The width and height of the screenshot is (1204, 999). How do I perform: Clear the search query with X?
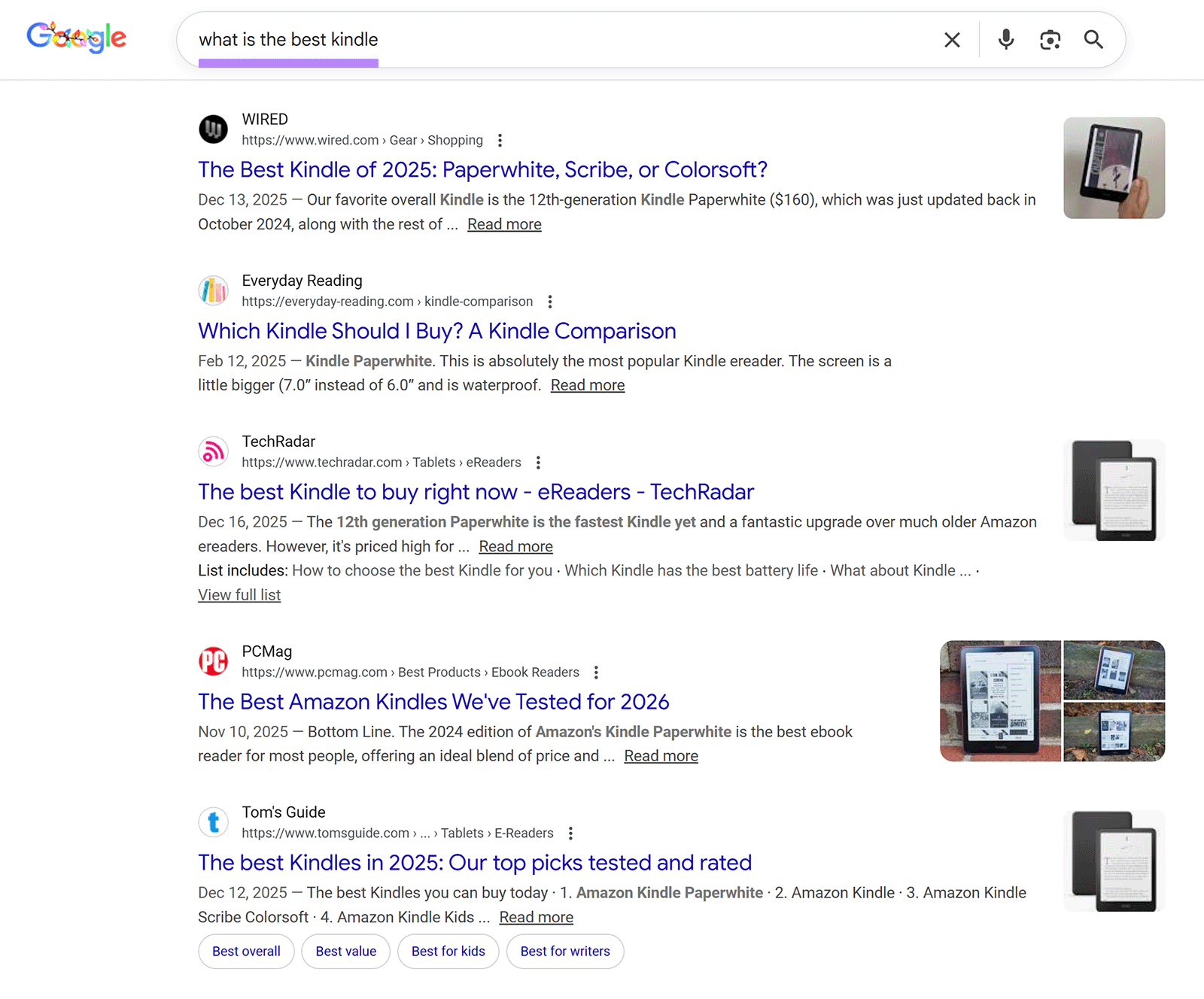click(951, 40)
